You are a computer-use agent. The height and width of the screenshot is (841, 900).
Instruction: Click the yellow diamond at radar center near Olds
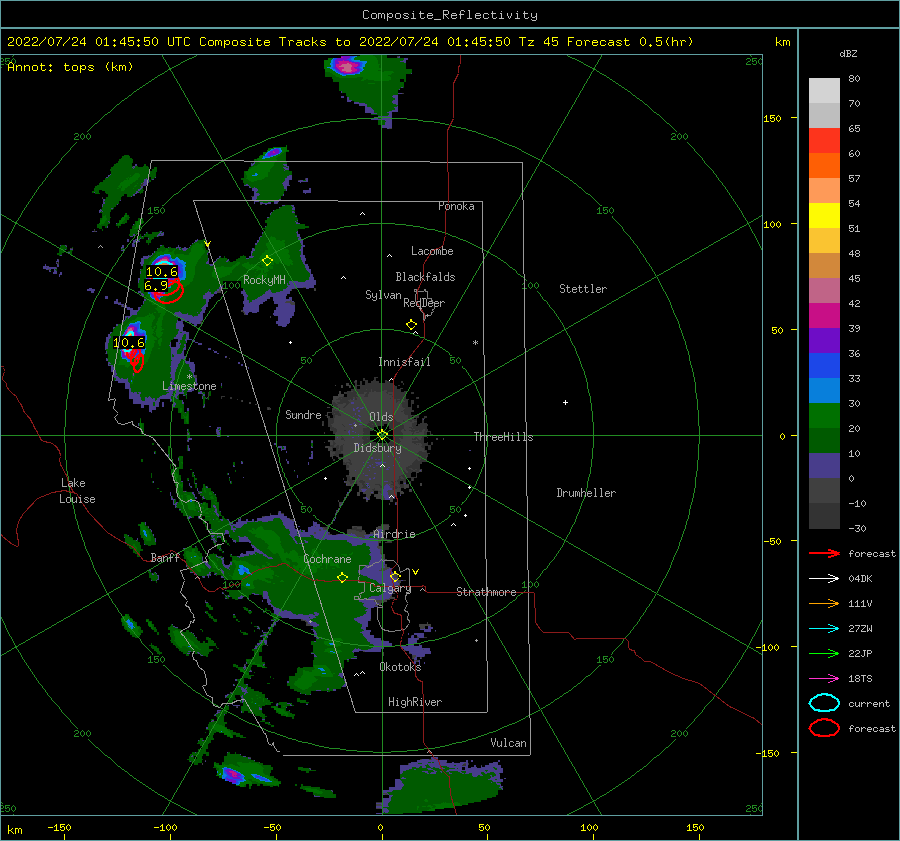[x=382, y=435]
